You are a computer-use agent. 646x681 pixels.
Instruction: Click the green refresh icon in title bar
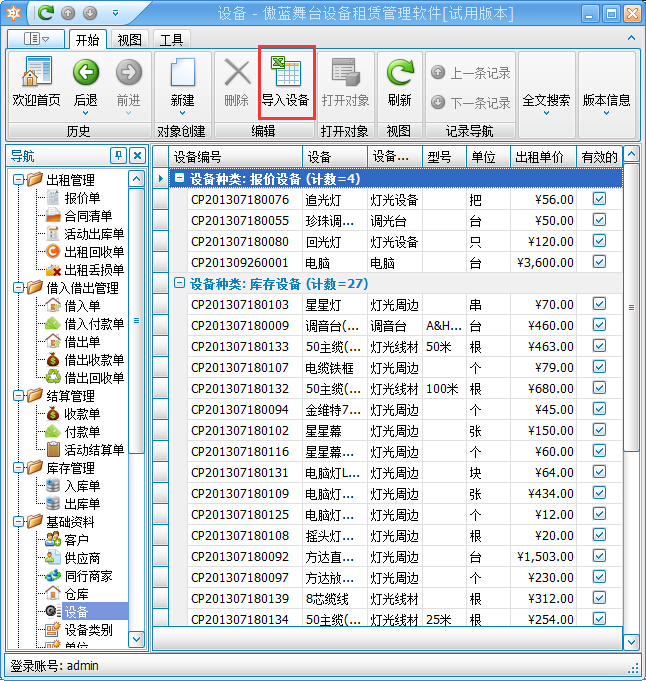(46, 13)
